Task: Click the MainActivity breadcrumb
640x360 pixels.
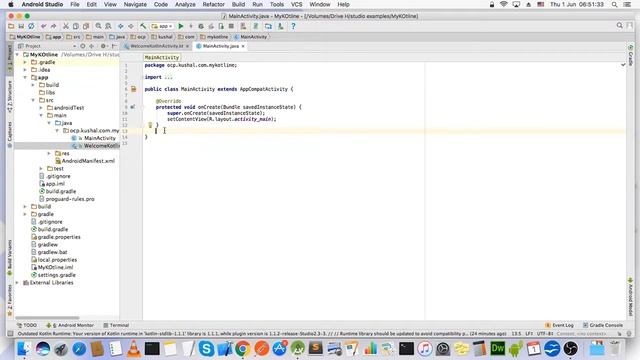Action: [x=251, y=37]
